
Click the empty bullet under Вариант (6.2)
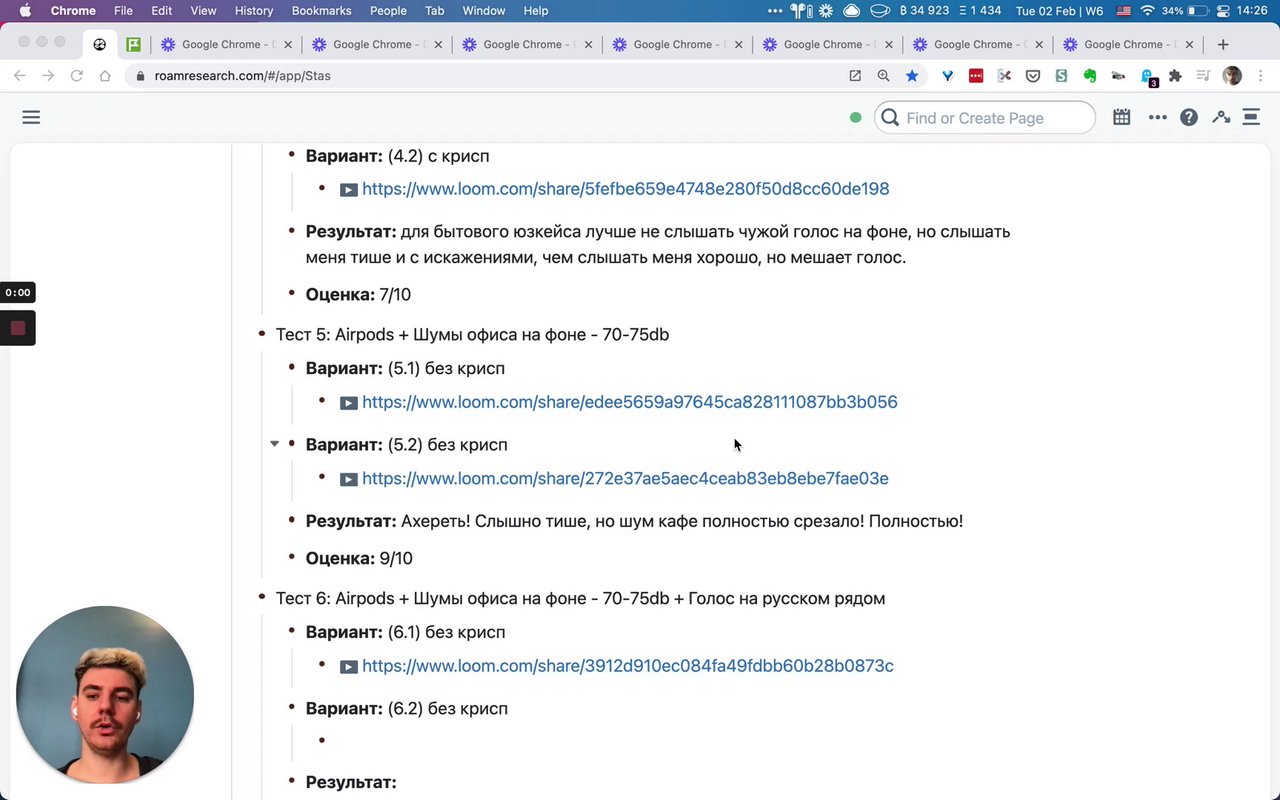(322, 740)
